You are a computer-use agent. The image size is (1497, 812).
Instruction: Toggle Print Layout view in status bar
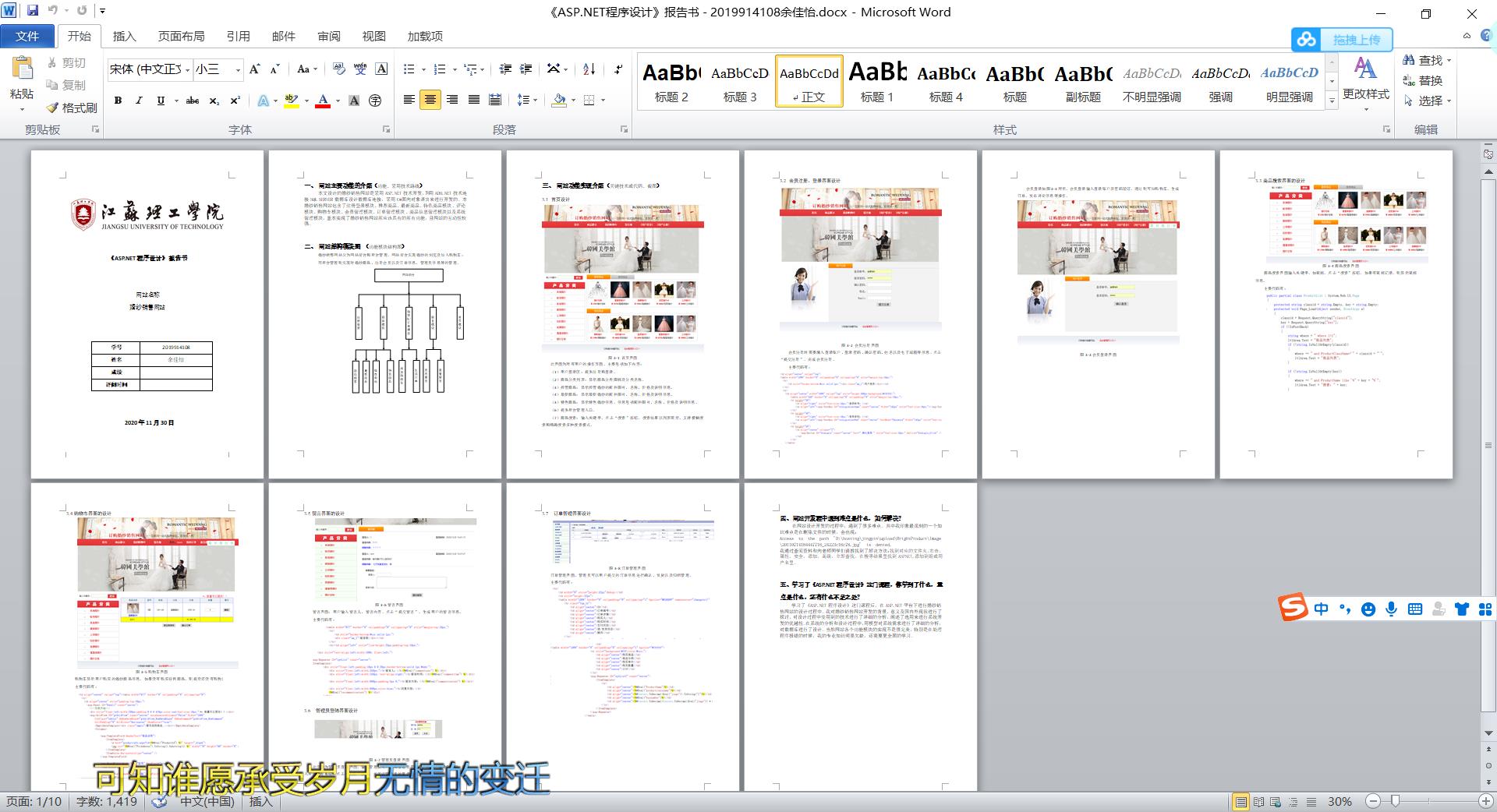tap(1240, 802)
